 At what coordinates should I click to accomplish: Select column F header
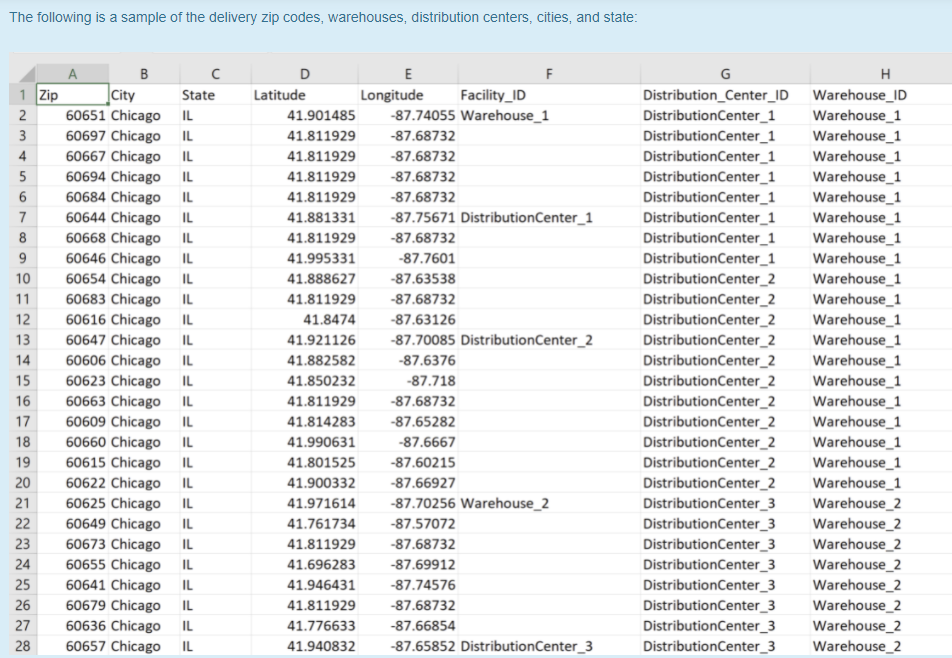pyautogui.click(x=549, y=74)
